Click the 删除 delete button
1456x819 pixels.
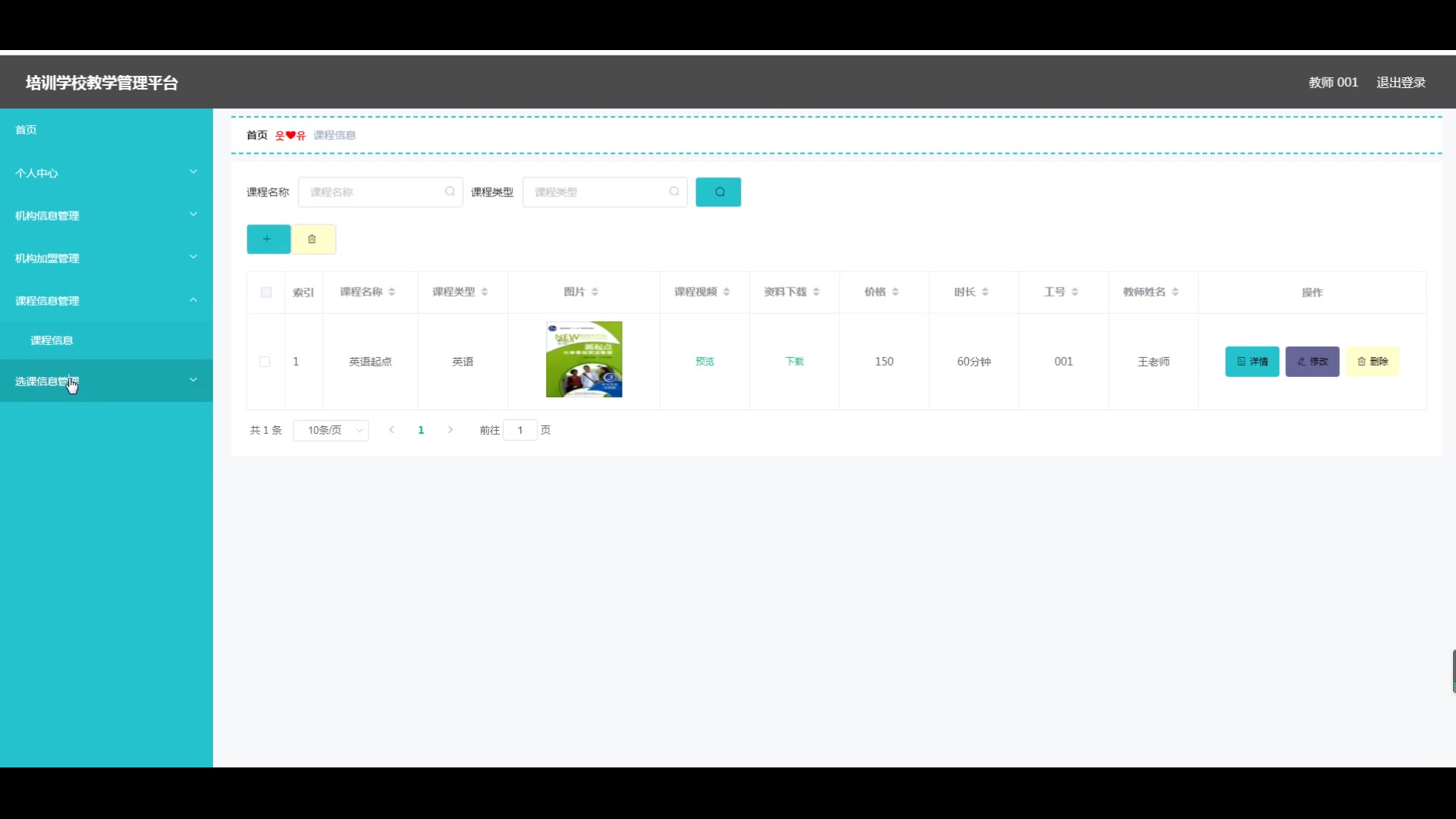click(1373, 362)
